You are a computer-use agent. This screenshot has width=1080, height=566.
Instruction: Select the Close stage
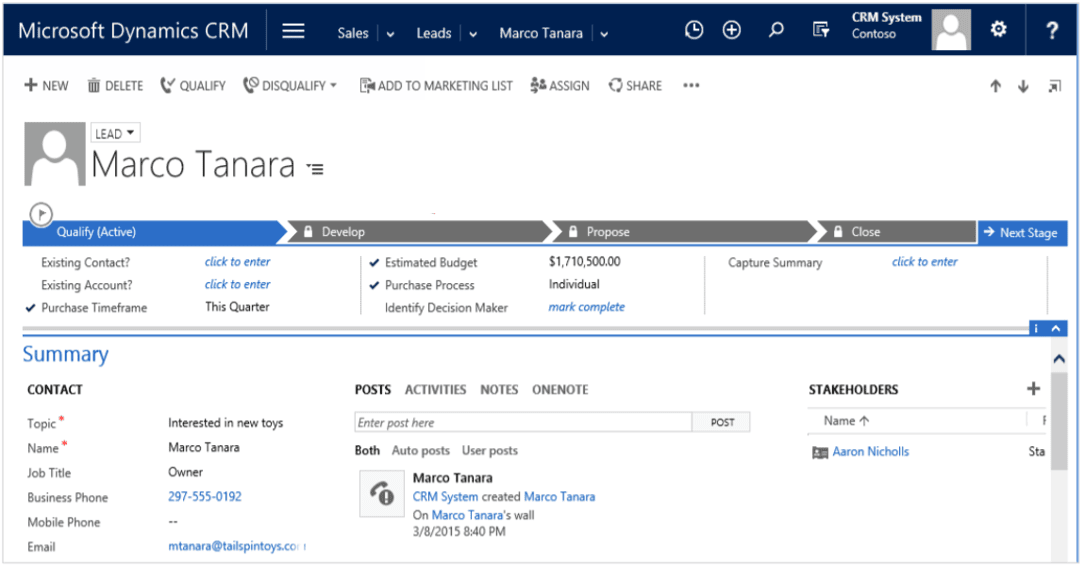896,232
